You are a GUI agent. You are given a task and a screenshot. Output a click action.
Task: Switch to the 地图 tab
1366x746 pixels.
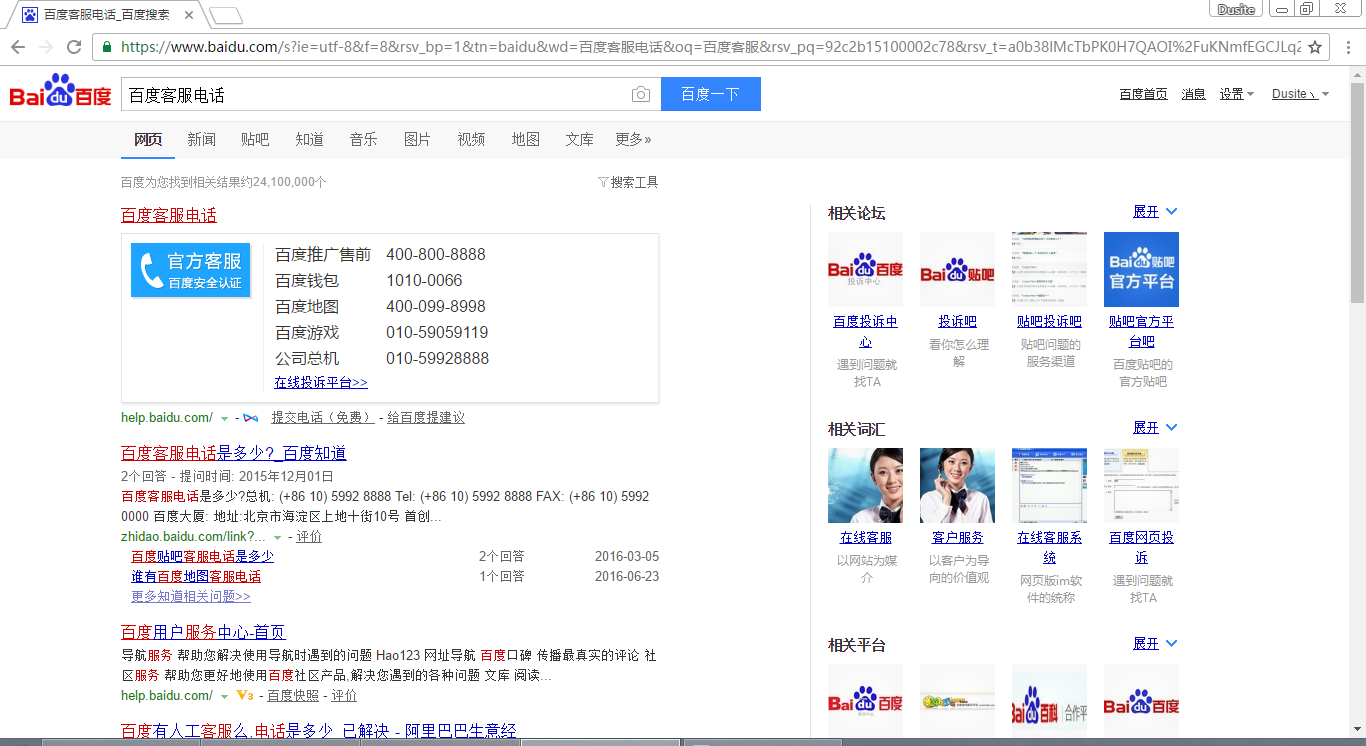[525, 139]
